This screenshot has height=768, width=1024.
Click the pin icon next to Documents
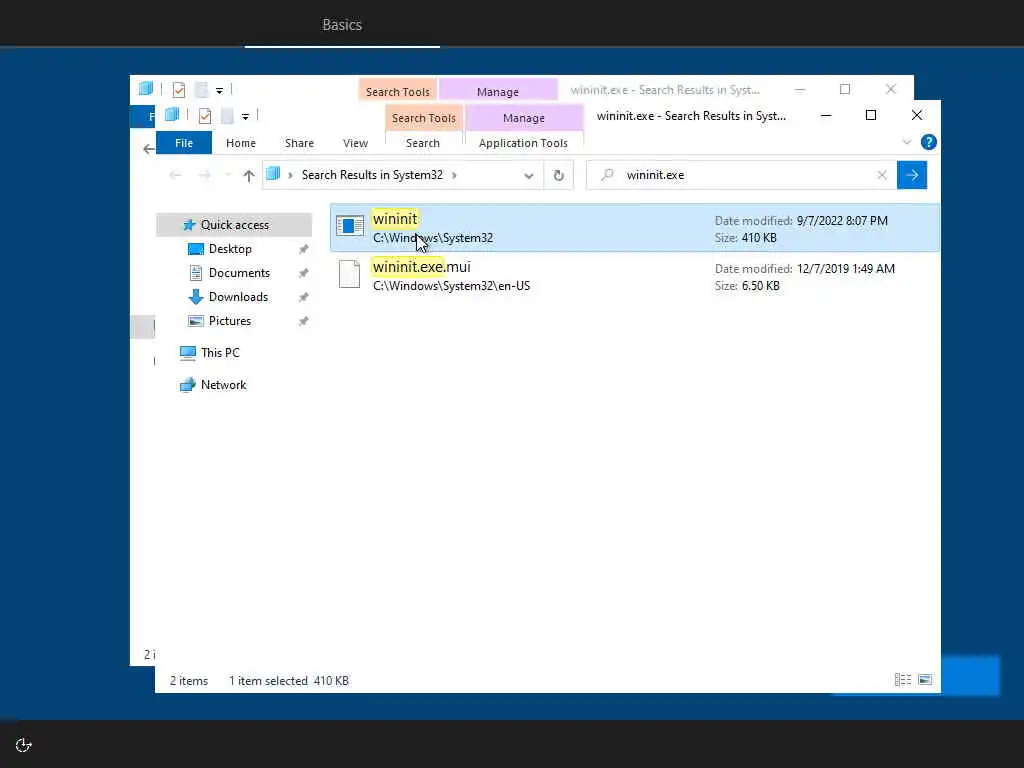tap(303, 274)
